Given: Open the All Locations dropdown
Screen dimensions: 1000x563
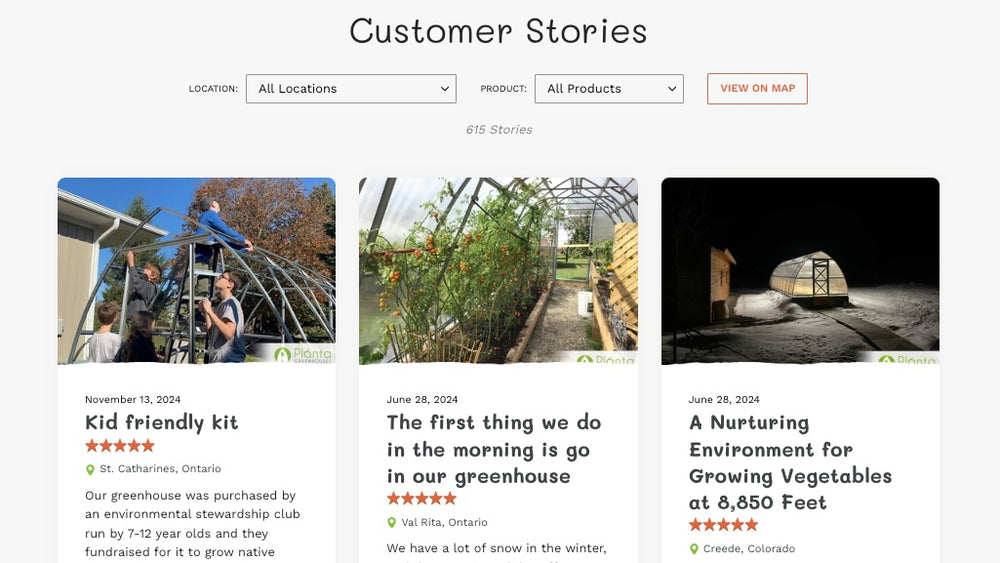Looking at the screenshot, I should pos(351,89).
